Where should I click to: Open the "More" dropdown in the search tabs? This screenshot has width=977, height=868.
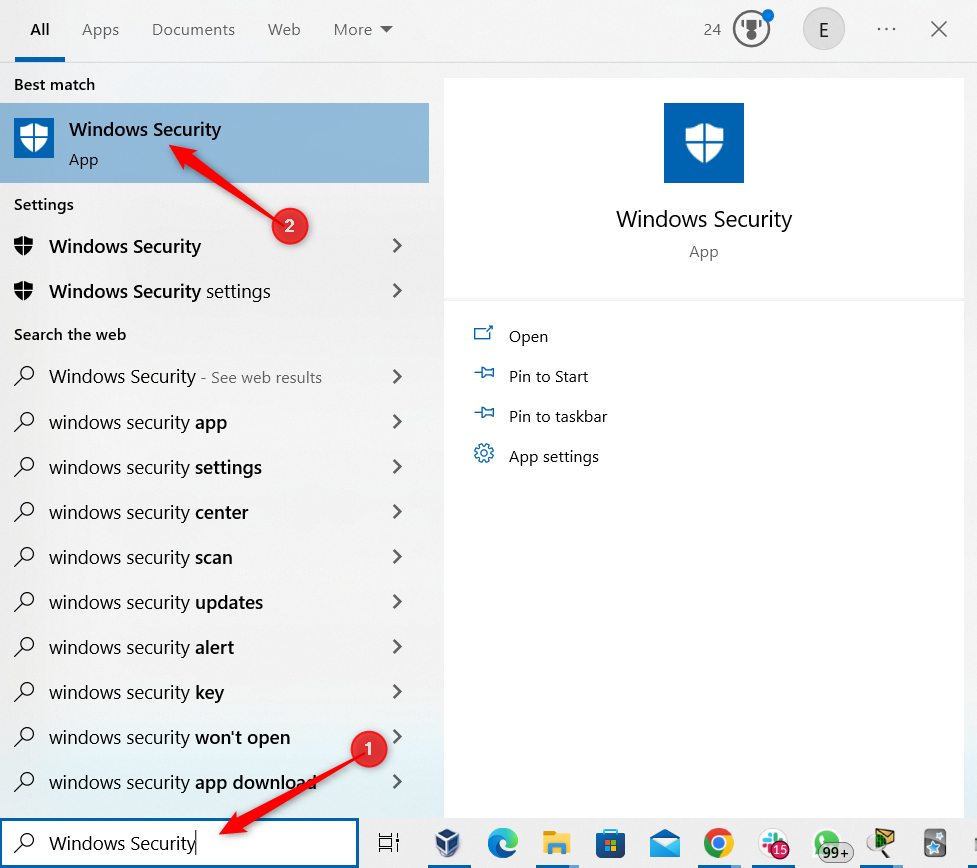362,29
